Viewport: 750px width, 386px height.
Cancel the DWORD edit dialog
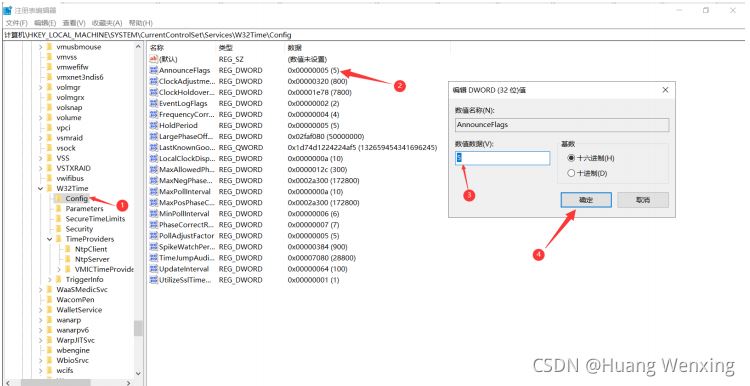(643, 200)
